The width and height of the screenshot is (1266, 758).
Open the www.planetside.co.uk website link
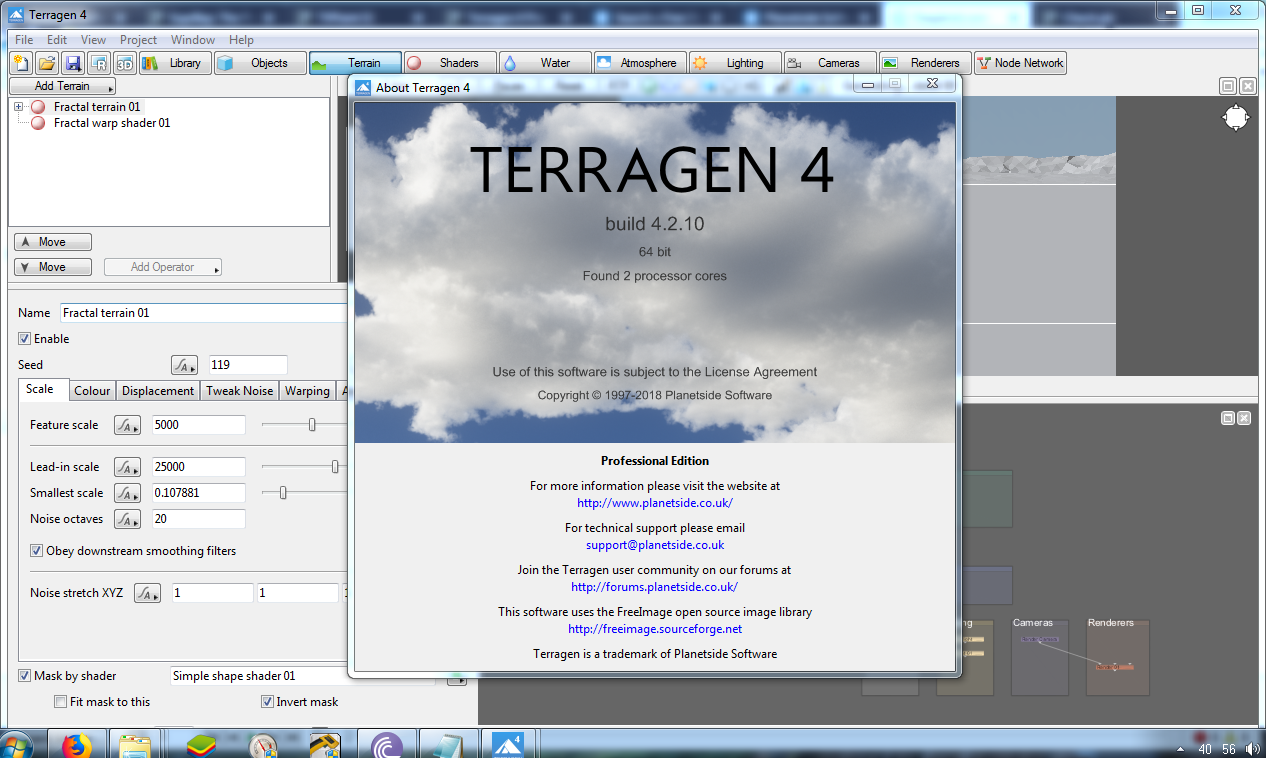coord(655,503)
